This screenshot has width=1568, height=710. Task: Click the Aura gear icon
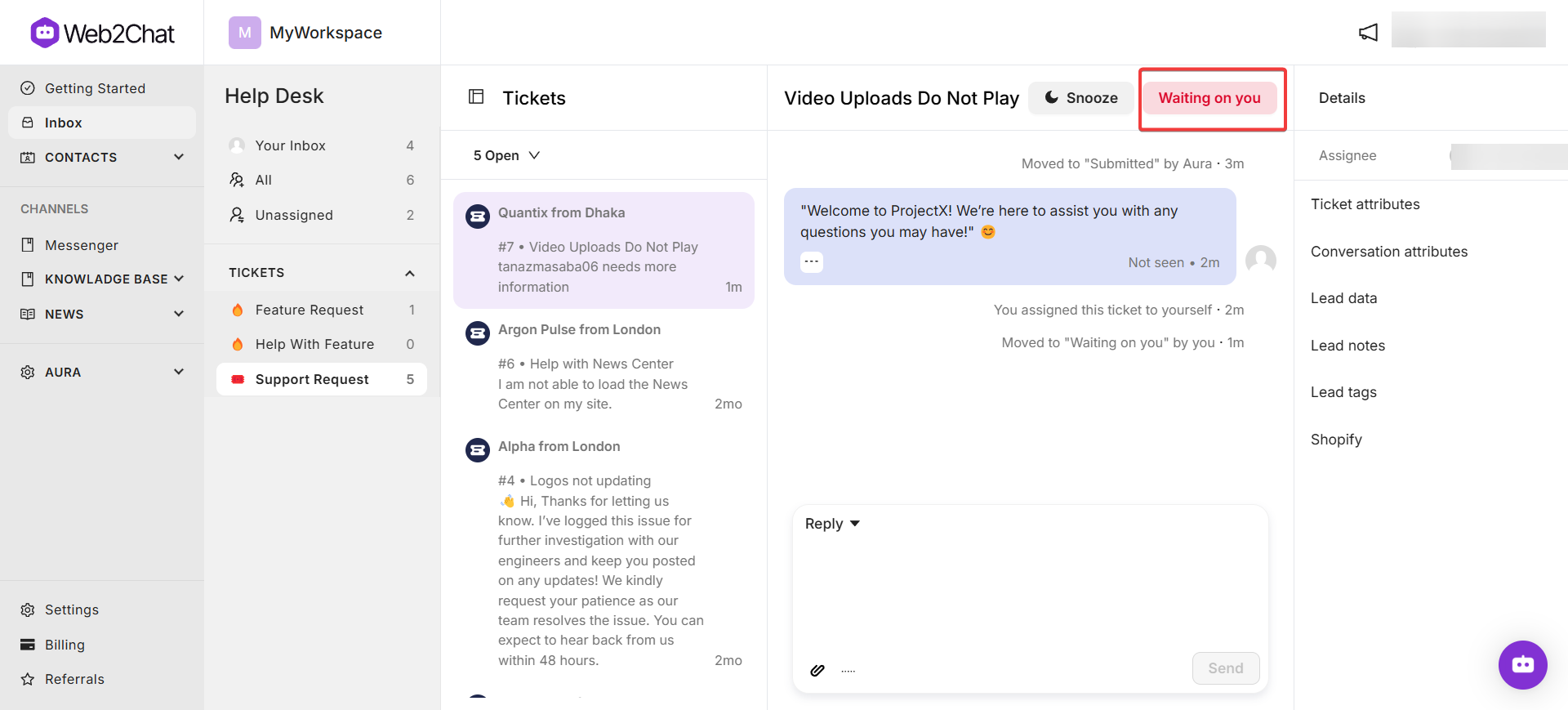[28, 372]
